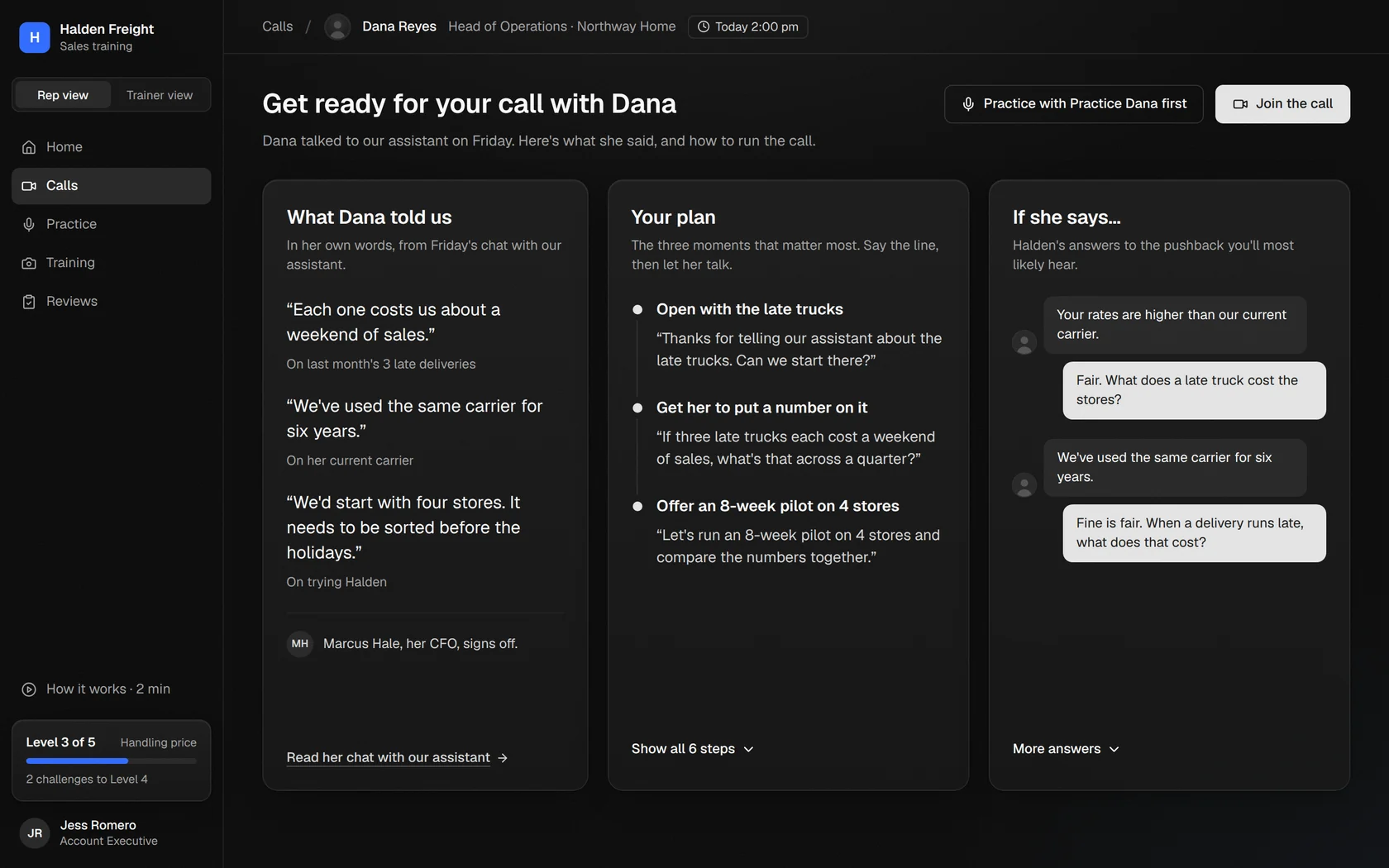
Task: Click the MH avatar for Marcus Hale
Action: point(300,643)
